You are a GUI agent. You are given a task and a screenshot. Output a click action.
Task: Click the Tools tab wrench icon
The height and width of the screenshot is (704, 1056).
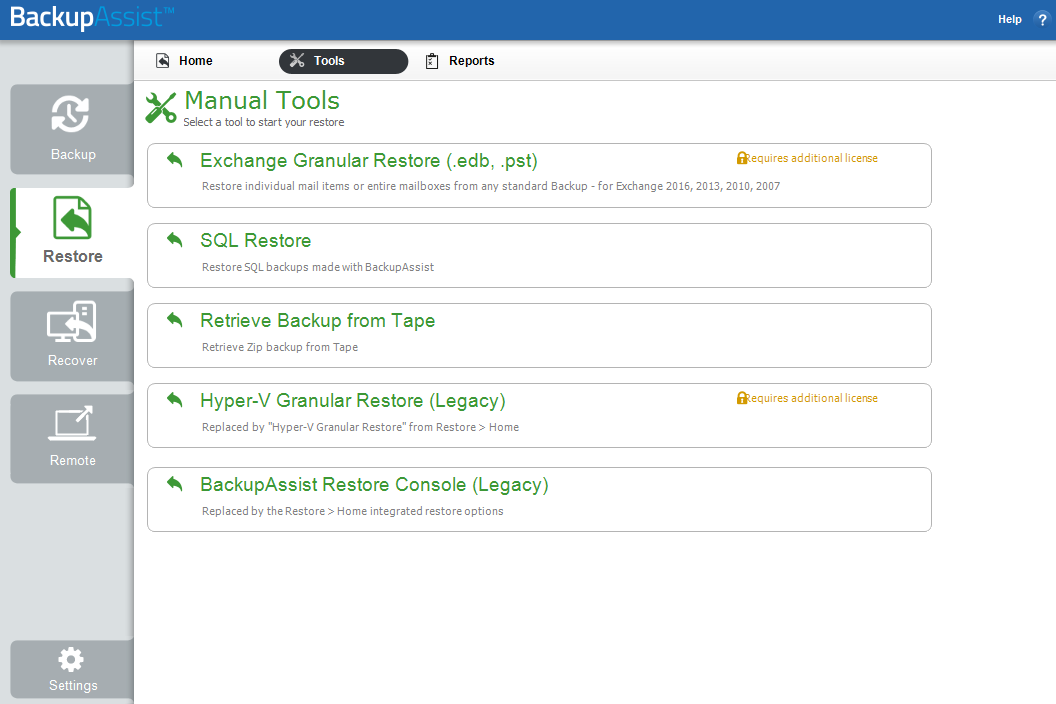click(x=297, y=61)
